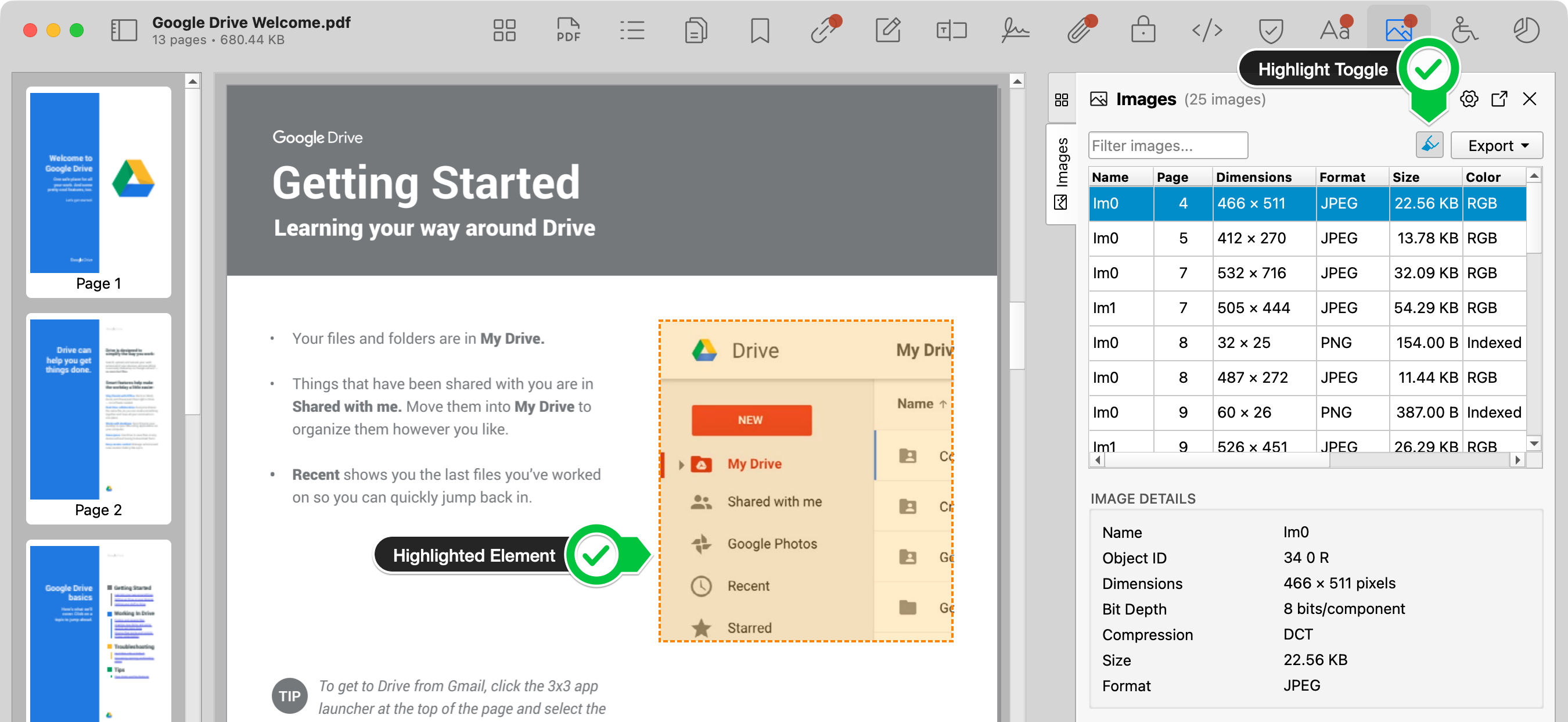
Task: Click images table scroll-left arrow
Action: coord(1098,460)
